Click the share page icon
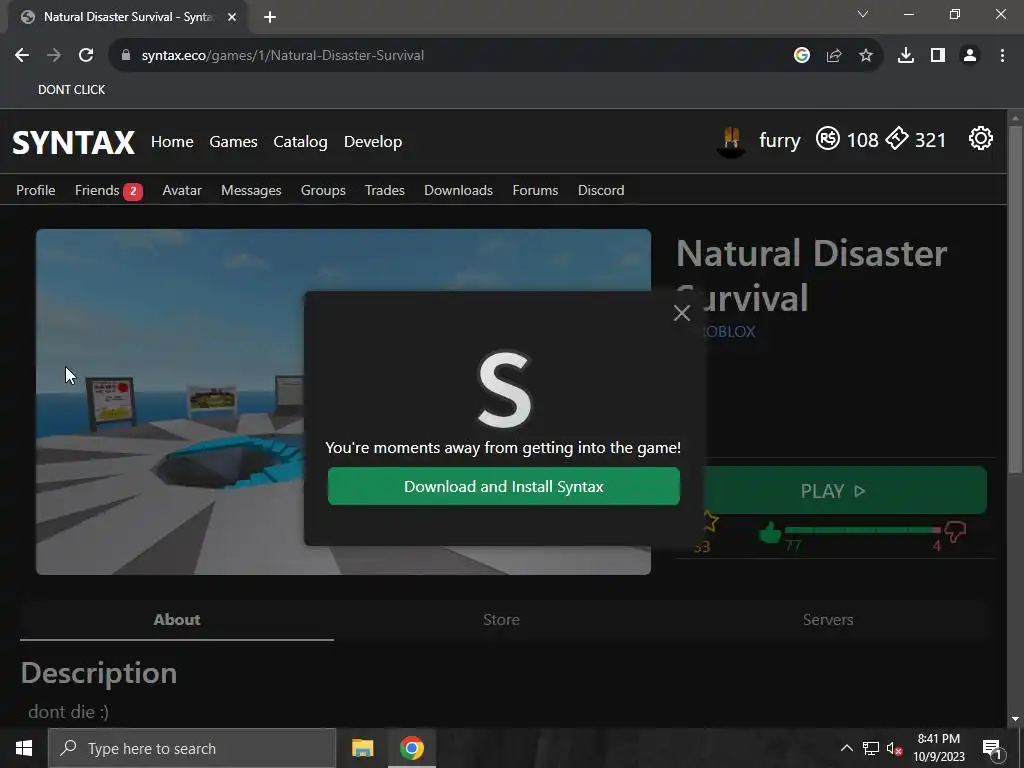The image size is (1024, 768). click(833, 56)
